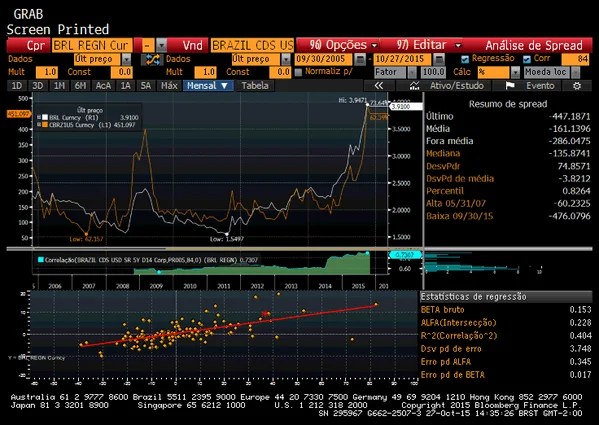
Task: Expand the Mensal periodicity dropdown
Action: [208, 86]
